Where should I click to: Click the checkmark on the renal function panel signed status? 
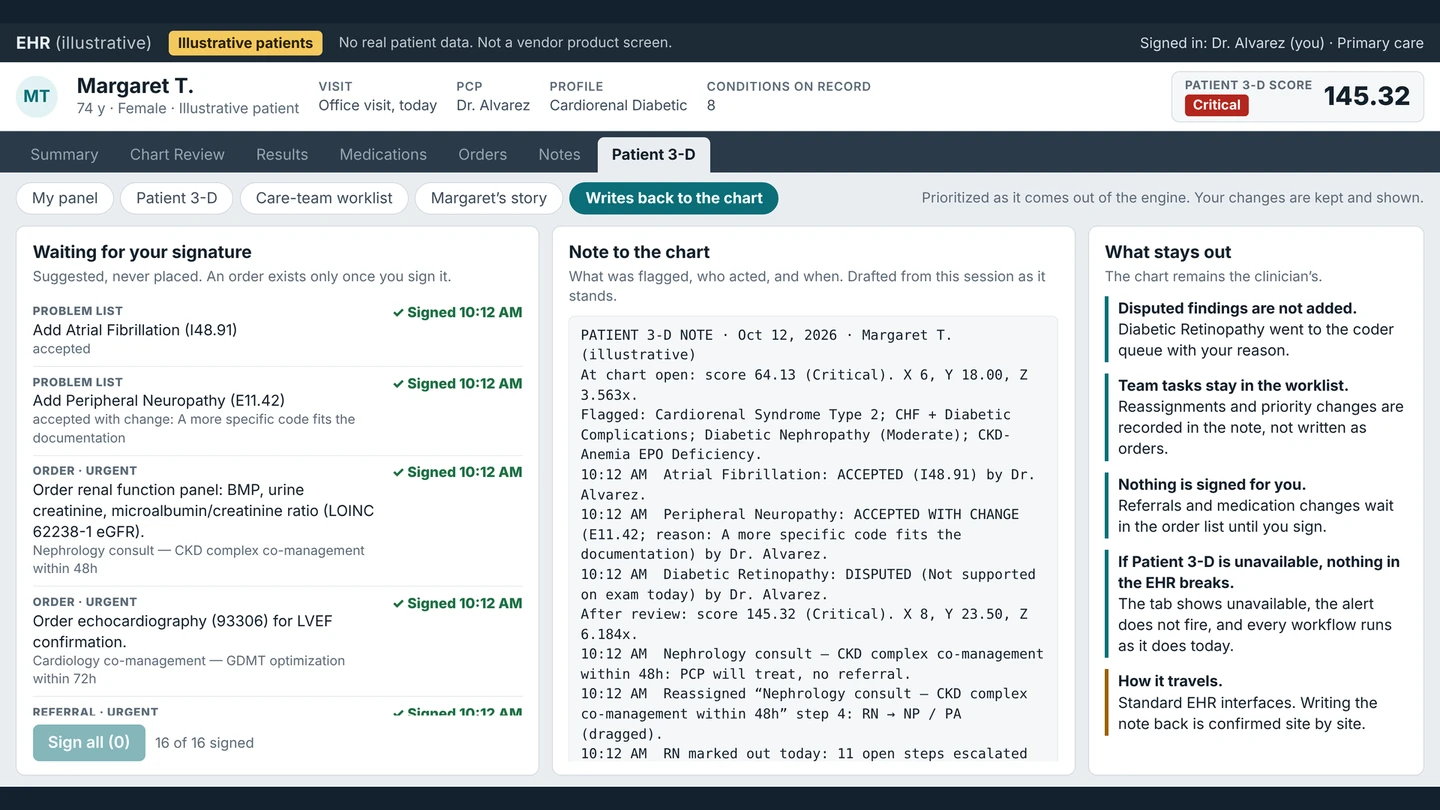(x=398, y=473)
